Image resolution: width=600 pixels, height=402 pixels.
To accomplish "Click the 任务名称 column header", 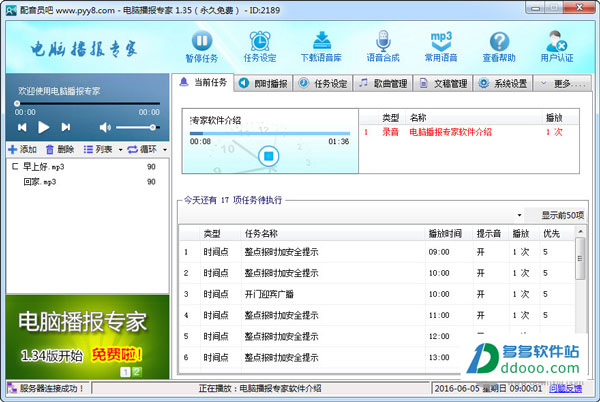I will click(333, 233).
